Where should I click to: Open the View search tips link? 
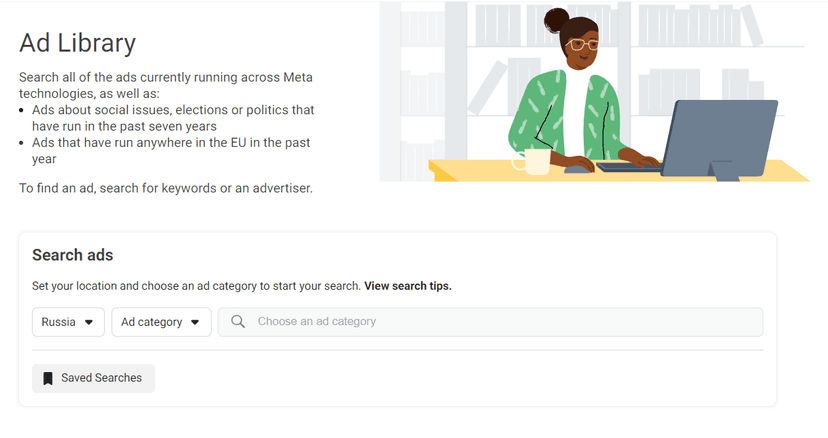tap(408, 286)
